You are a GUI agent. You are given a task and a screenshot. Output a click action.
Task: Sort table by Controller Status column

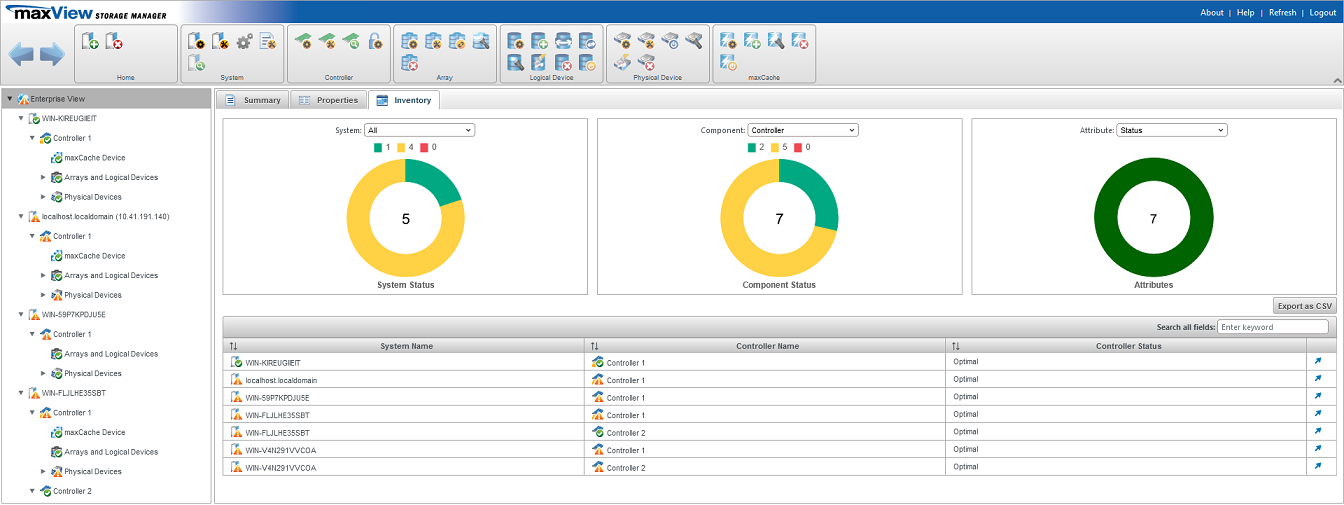[955, 346]
